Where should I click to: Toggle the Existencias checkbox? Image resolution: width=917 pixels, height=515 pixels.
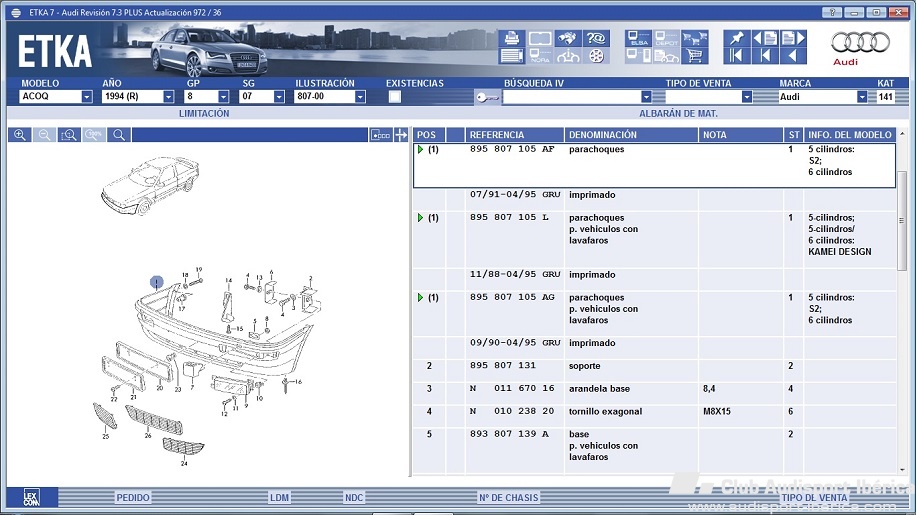click(395, 96)
